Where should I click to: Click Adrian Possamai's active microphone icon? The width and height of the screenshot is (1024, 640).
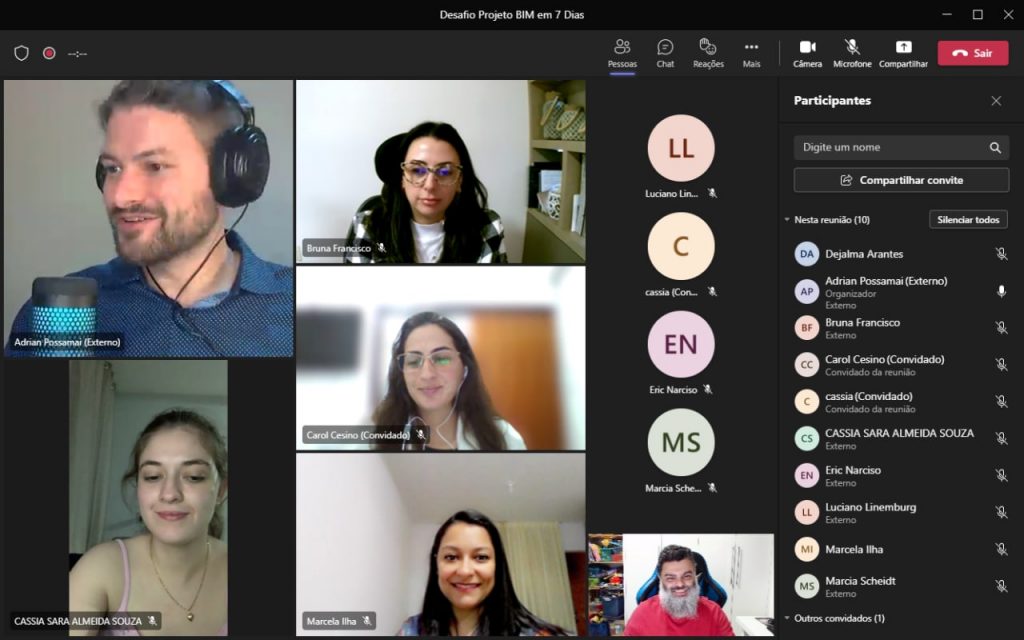[x=1001, y=291]
